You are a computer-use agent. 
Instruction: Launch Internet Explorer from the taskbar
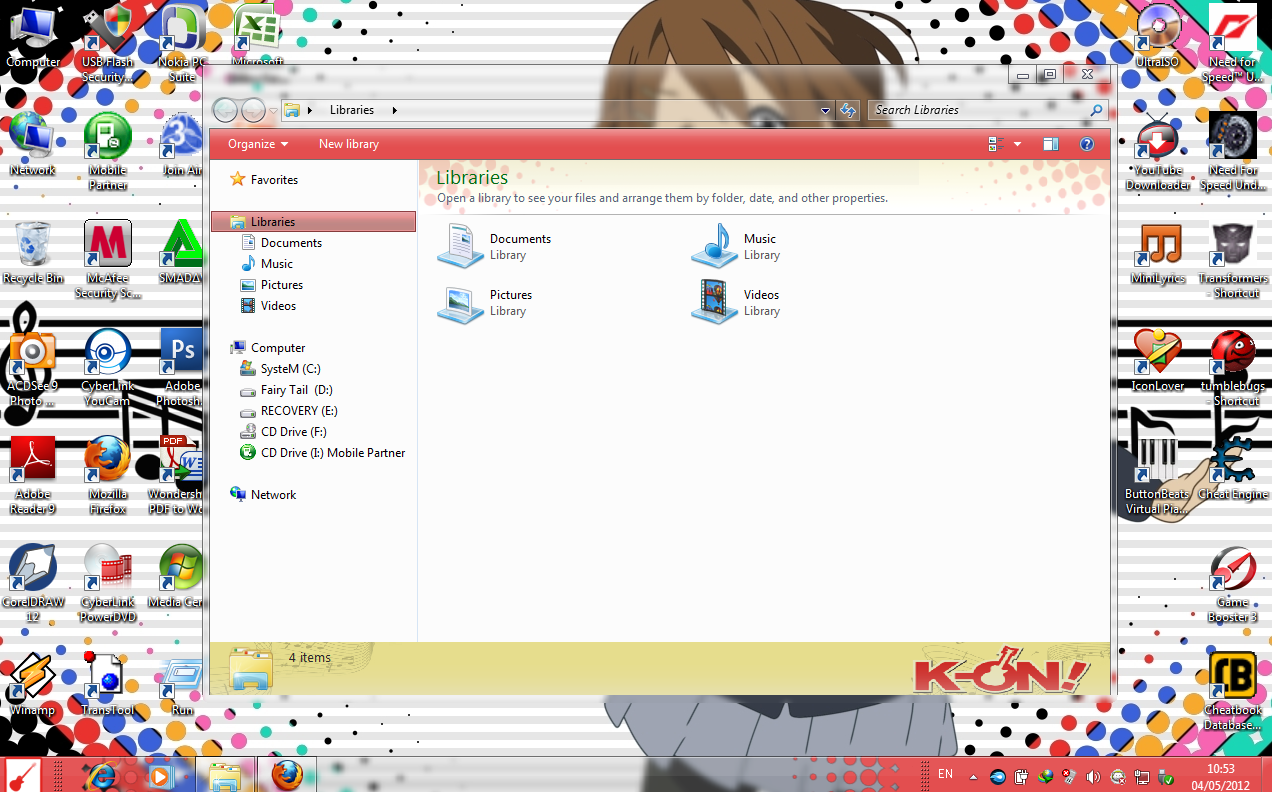click(x=100, y=775)
